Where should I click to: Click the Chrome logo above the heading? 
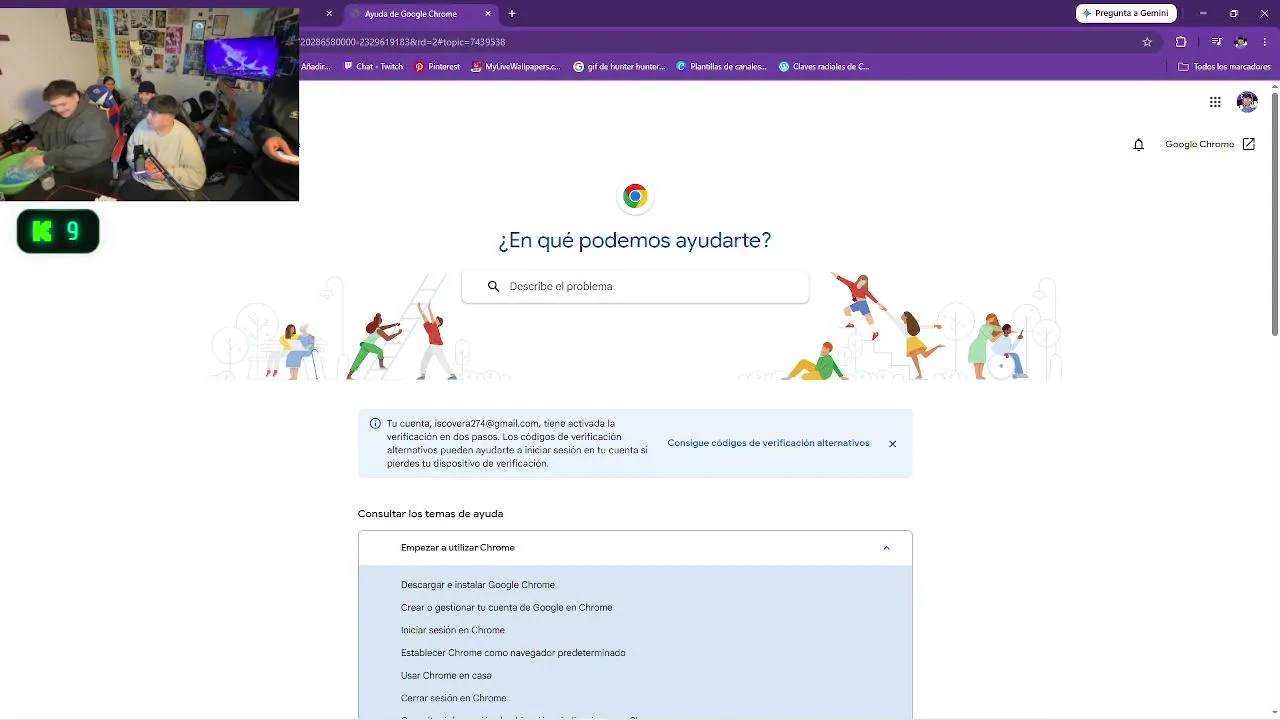click(635, 197)
